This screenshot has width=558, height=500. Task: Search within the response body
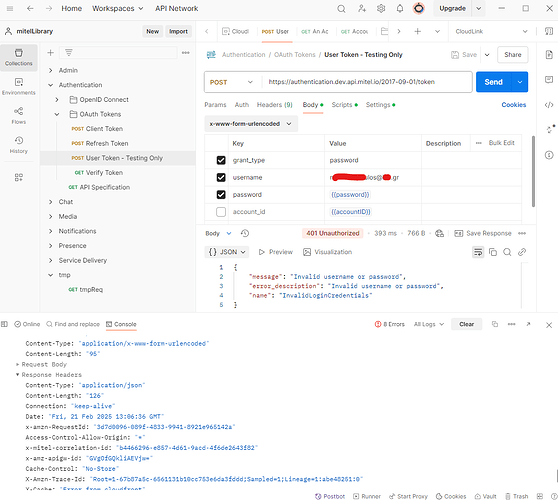click(x=507, y=252)
